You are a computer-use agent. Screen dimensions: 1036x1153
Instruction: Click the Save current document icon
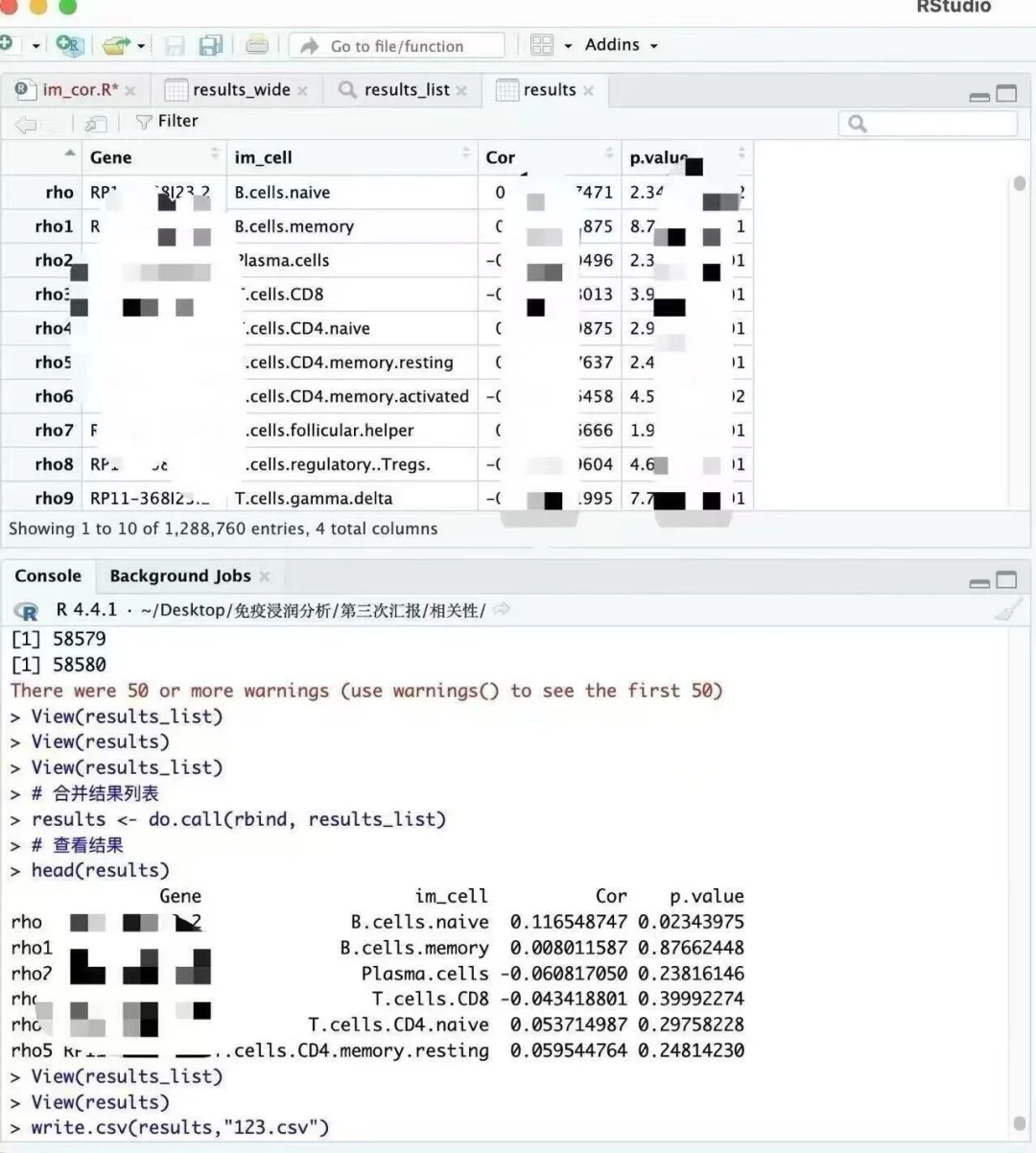point(175,45)
